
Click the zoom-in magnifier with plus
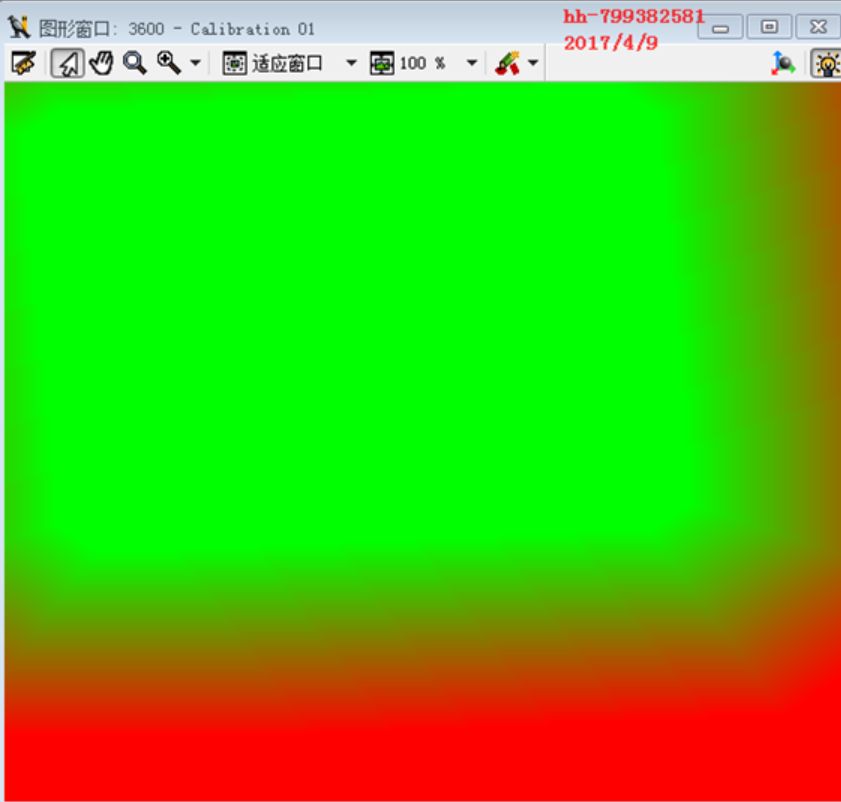[x=168, y=63]
